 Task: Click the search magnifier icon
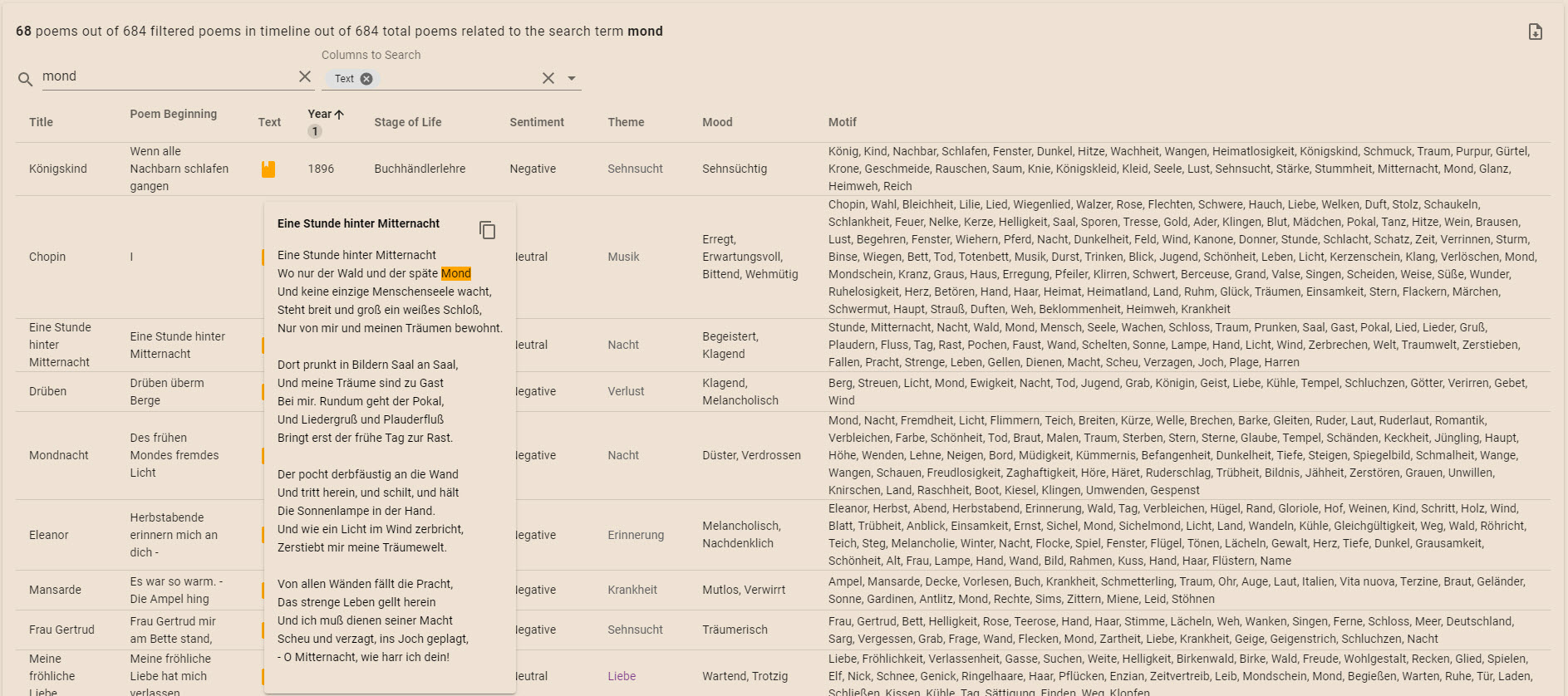coord(26,79)
